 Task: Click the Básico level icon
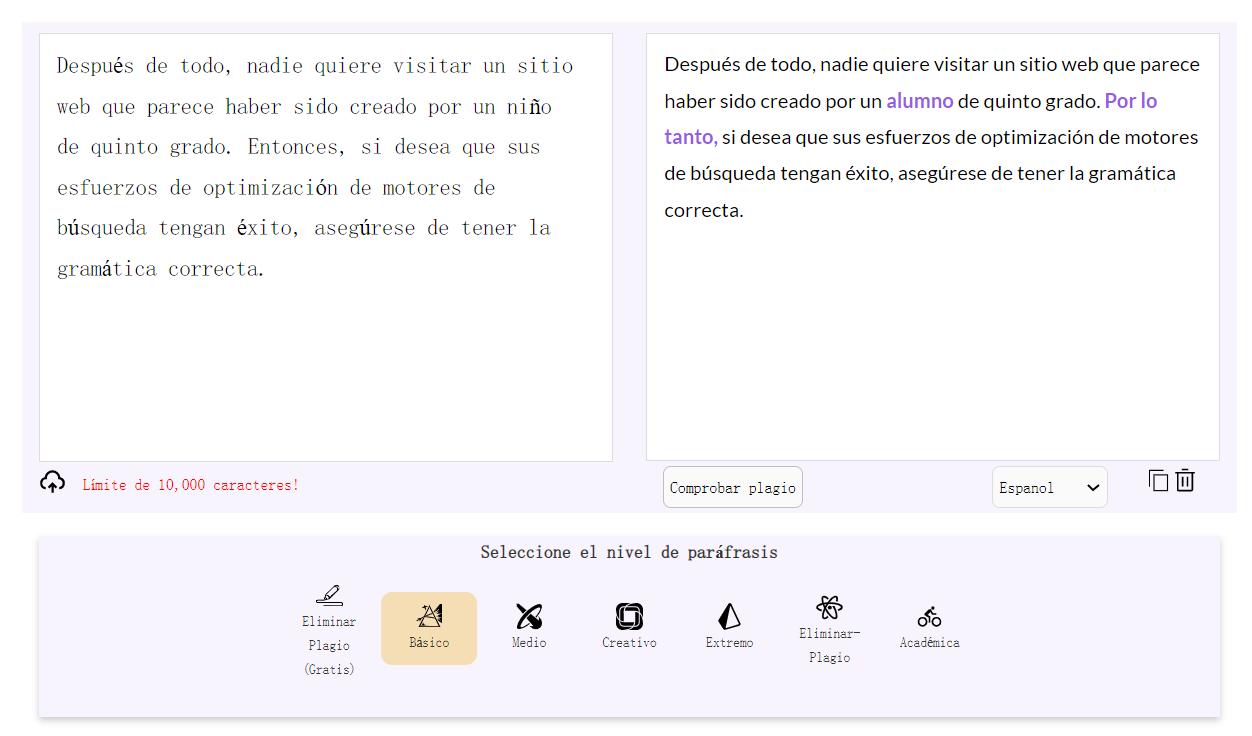[x=430, y=615]
